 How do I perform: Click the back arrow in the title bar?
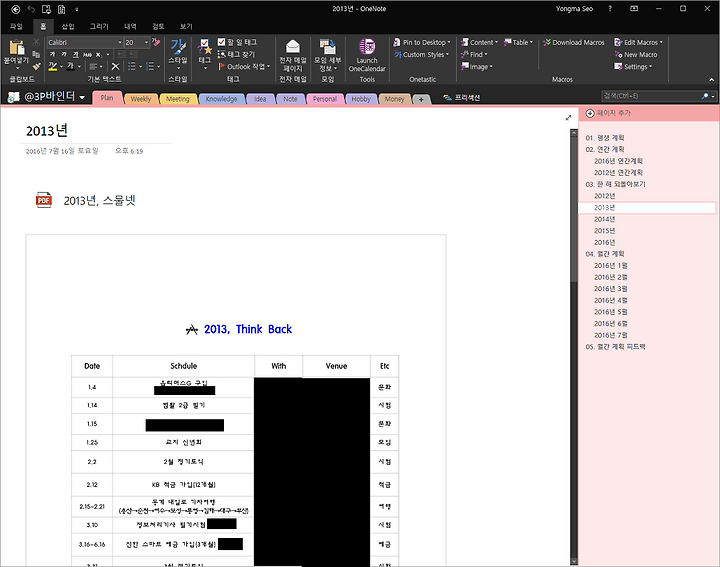pos(15,9)
